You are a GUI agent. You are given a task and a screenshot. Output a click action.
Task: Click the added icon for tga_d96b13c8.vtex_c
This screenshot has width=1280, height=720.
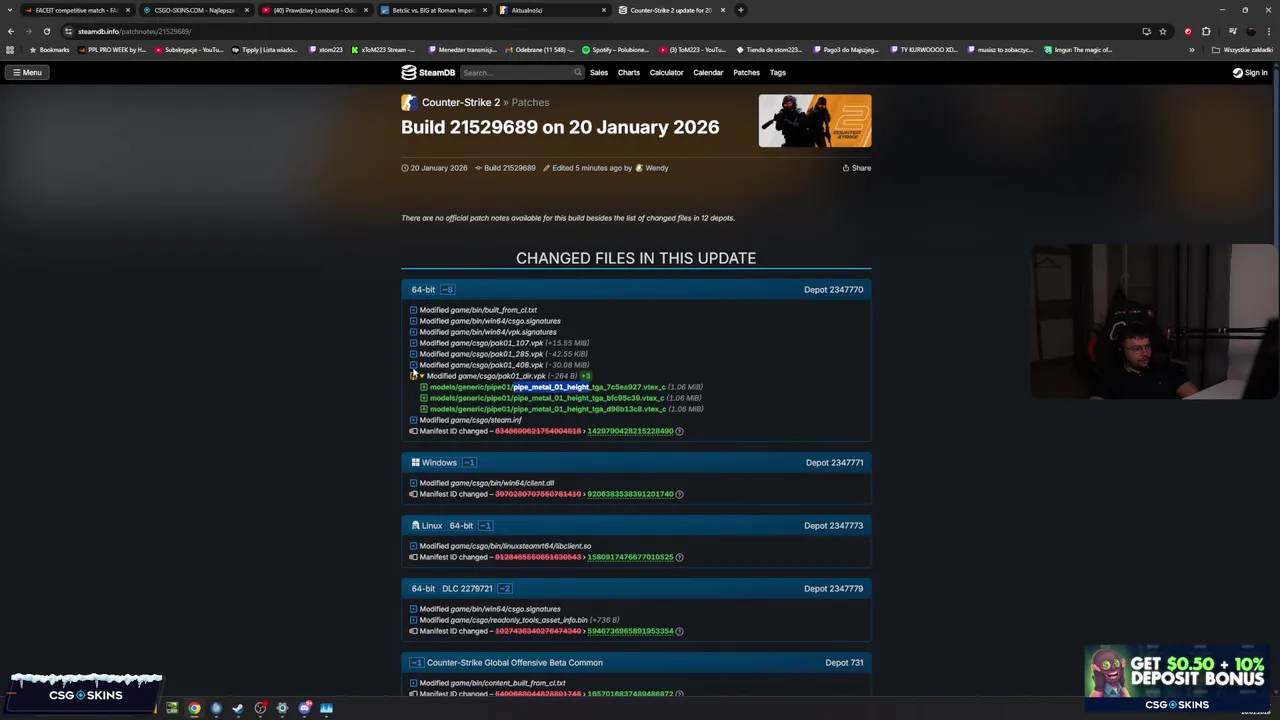pyautogui.click(x=424, y=409)
